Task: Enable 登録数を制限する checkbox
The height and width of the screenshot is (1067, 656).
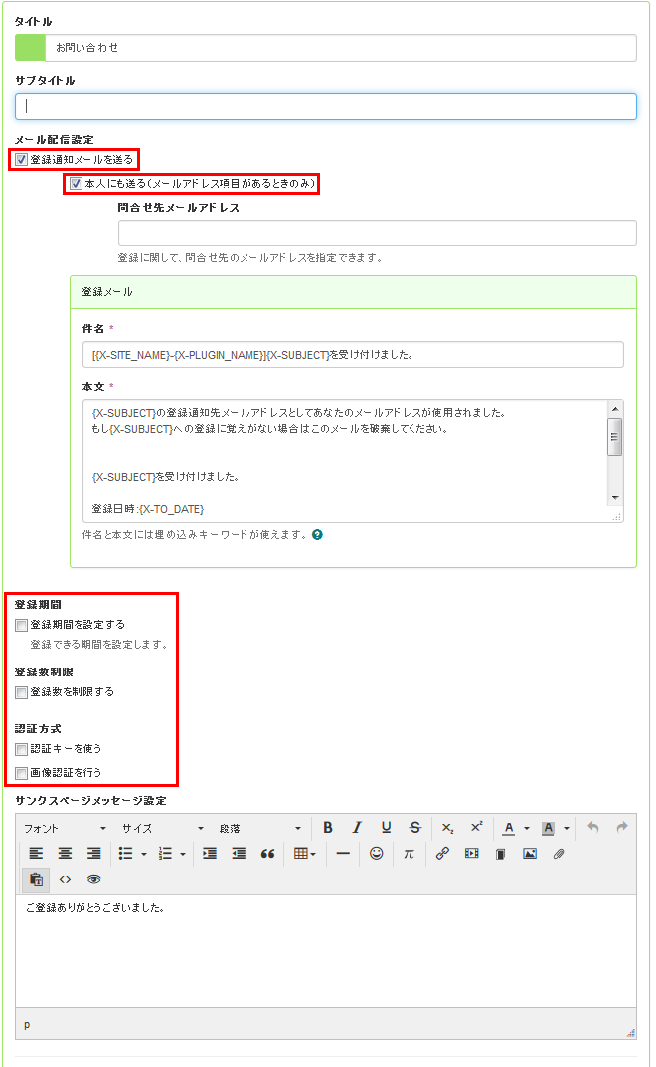Action: pos(21,692)
